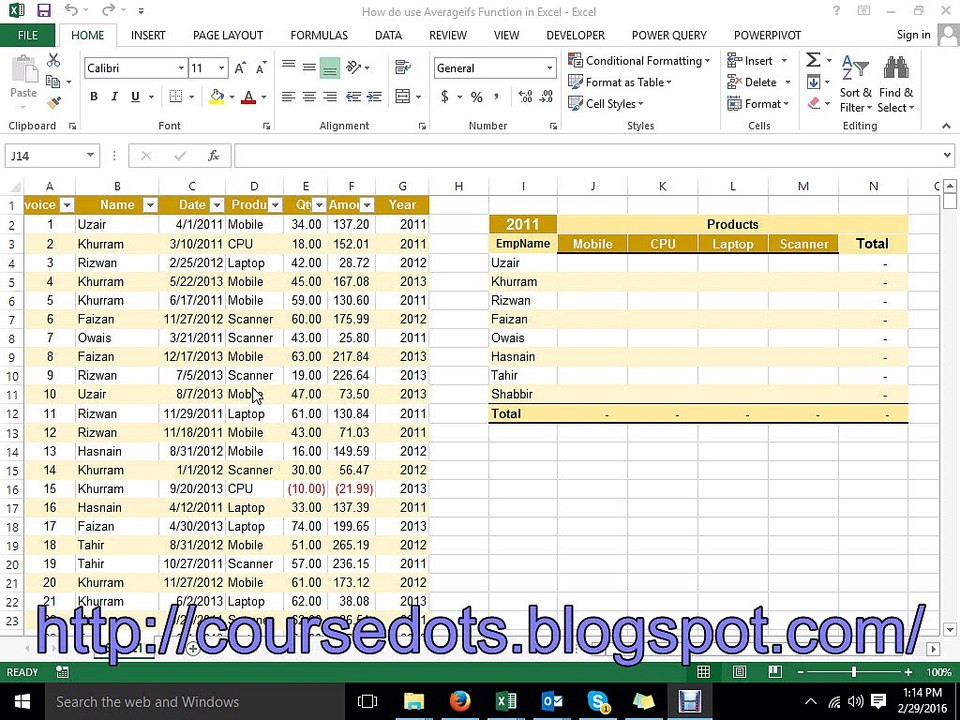Switch to the INSERT tab
Image resolution: width=960 pixels, height=720 pixels.
(x=148, y=36)
